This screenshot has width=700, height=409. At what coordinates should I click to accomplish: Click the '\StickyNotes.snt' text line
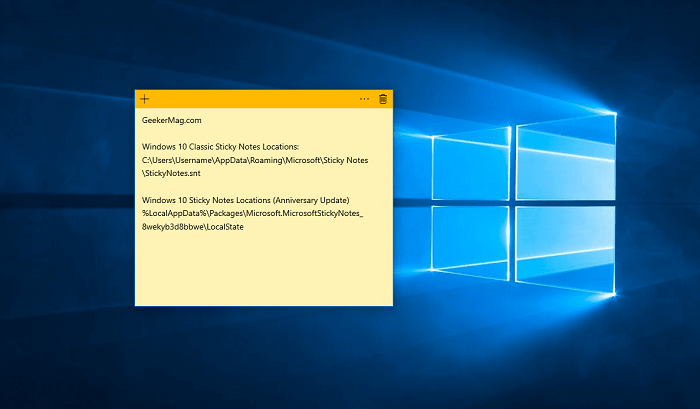click(x=171, y=173)
